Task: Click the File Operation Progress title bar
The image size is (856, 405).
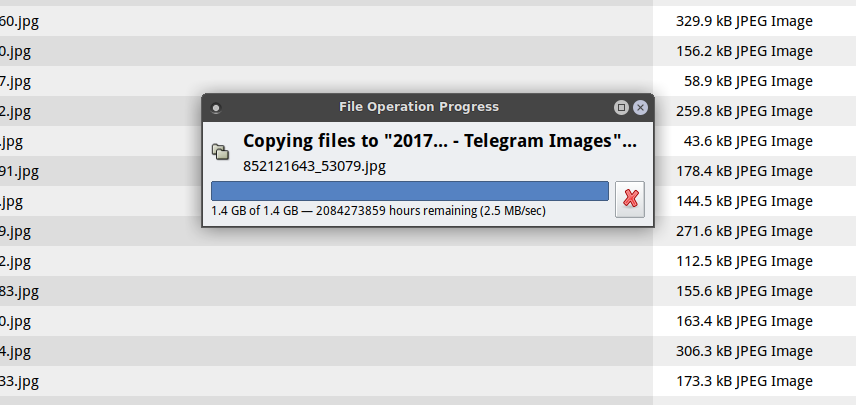Action: [x=418, y=107]
